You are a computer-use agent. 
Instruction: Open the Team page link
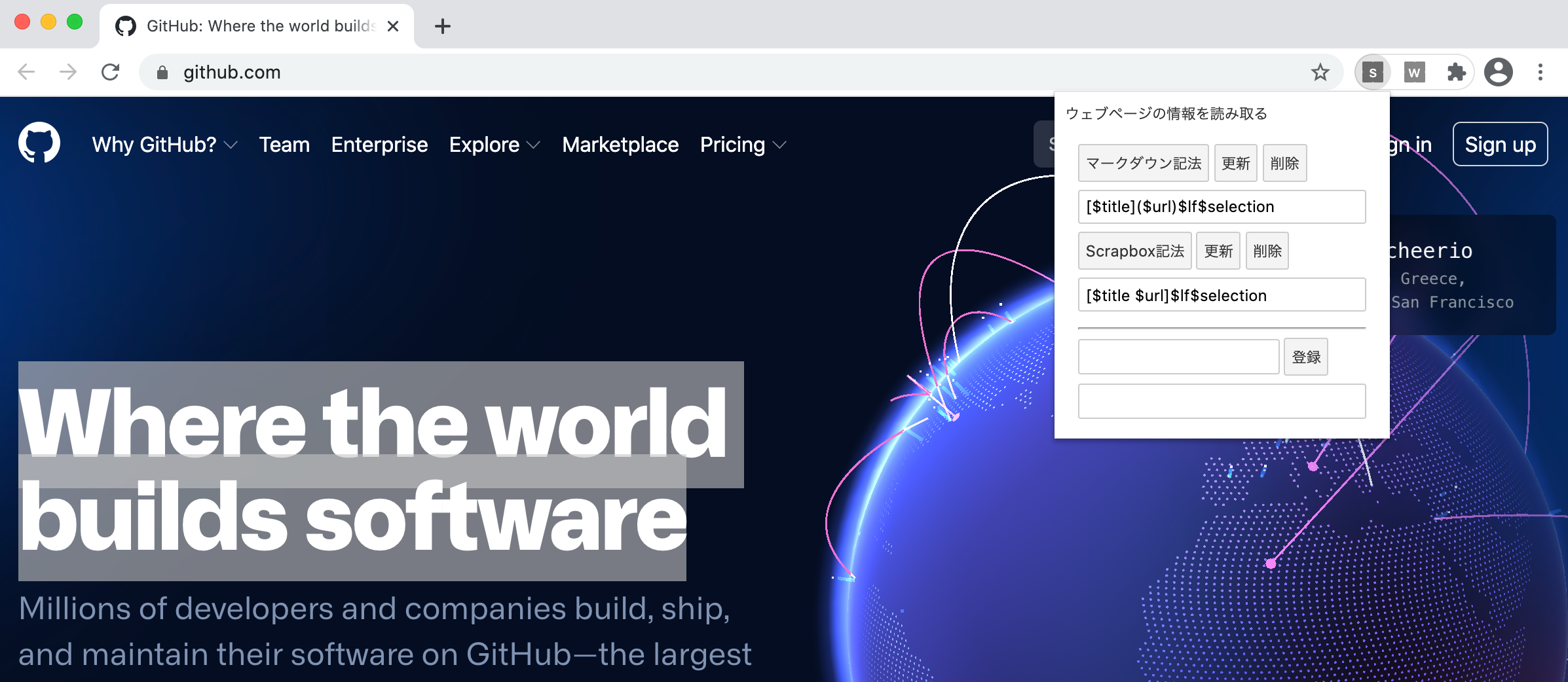pos(284,145)
